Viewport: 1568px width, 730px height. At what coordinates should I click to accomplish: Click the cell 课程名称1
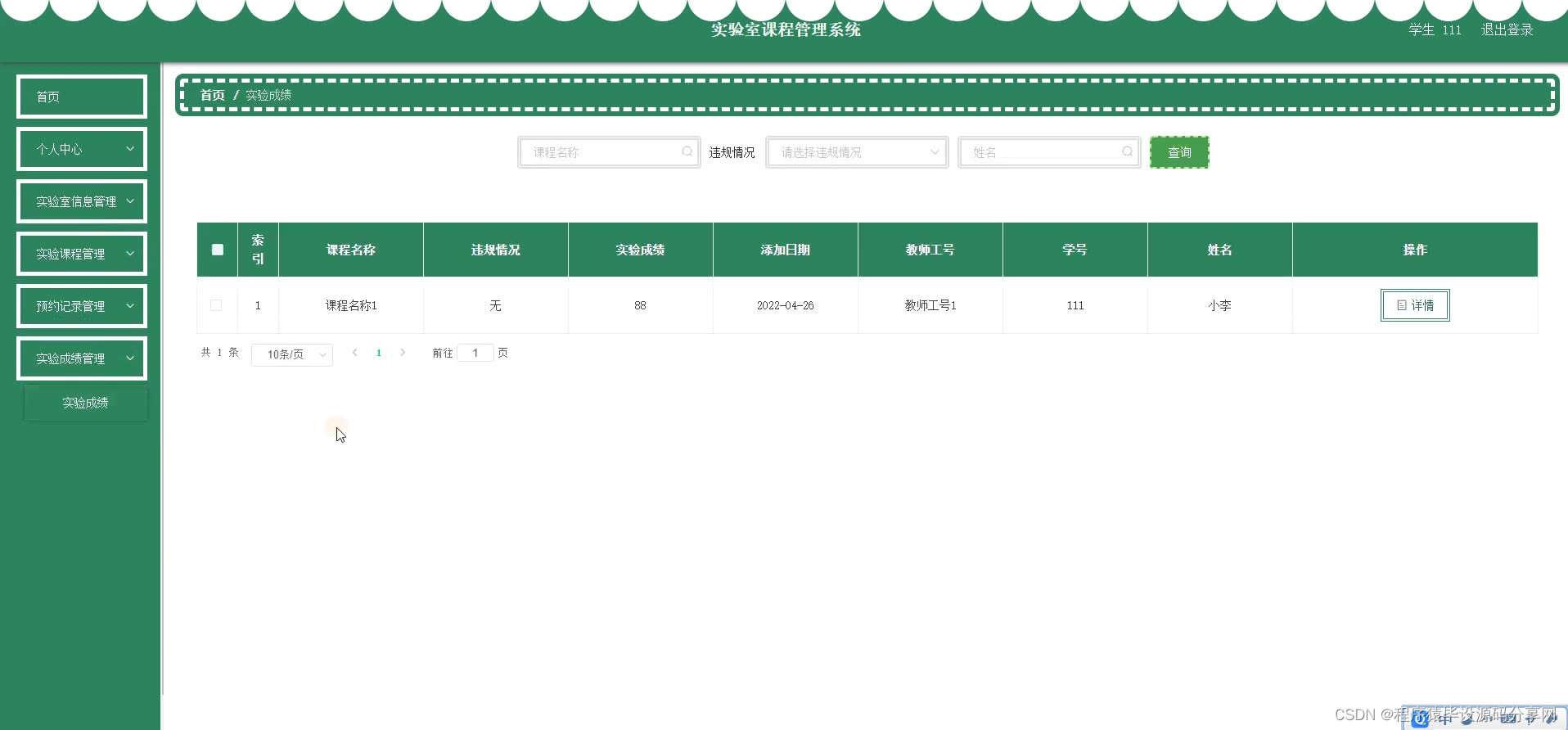[351, 305]
